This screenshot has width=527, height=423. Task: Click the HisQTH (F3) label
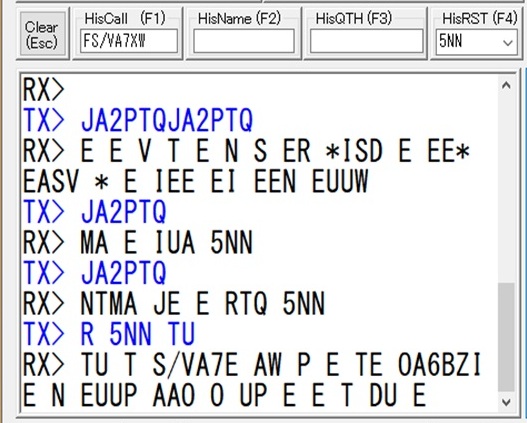coord(354,18)
